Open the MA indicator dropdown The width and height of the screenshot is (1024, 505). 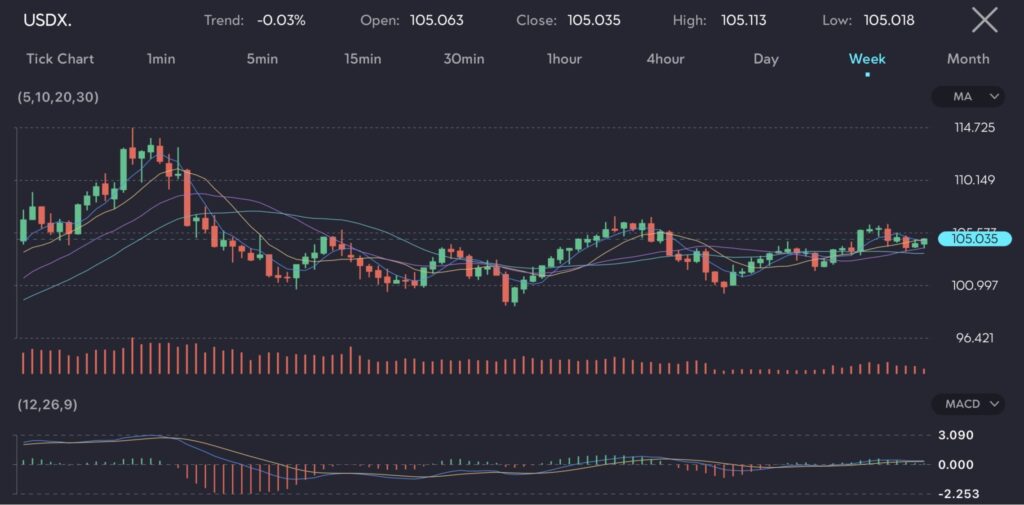click(x=968, y=97)
